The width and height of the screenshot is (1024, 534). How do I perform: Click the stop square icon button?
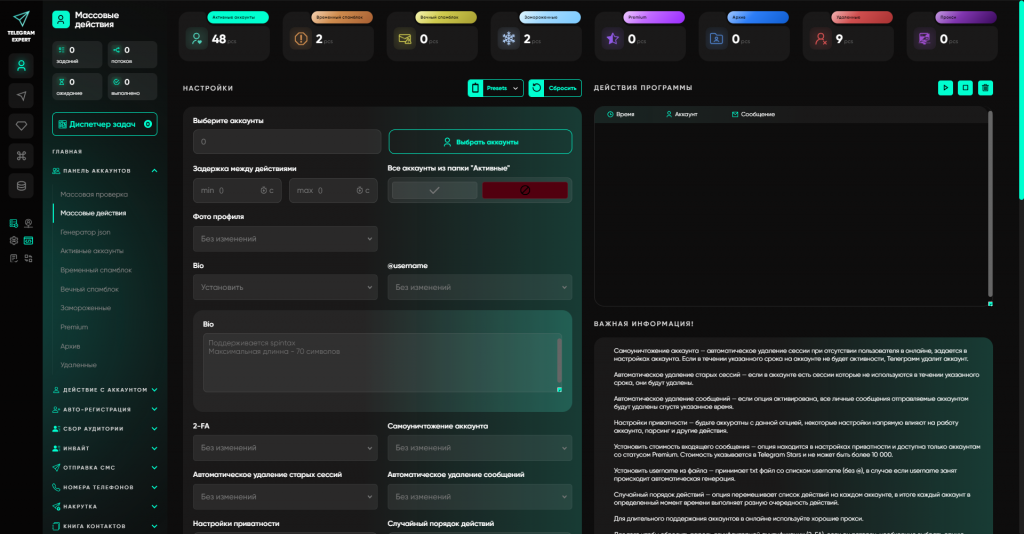pos(965,88)
